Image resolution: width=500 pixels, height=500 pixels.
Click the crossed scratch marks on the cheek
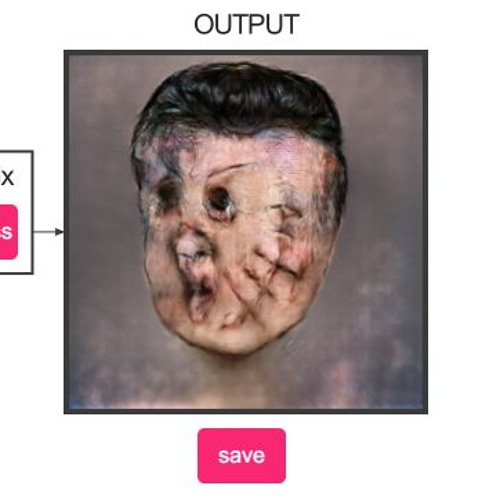coord(270,267)
